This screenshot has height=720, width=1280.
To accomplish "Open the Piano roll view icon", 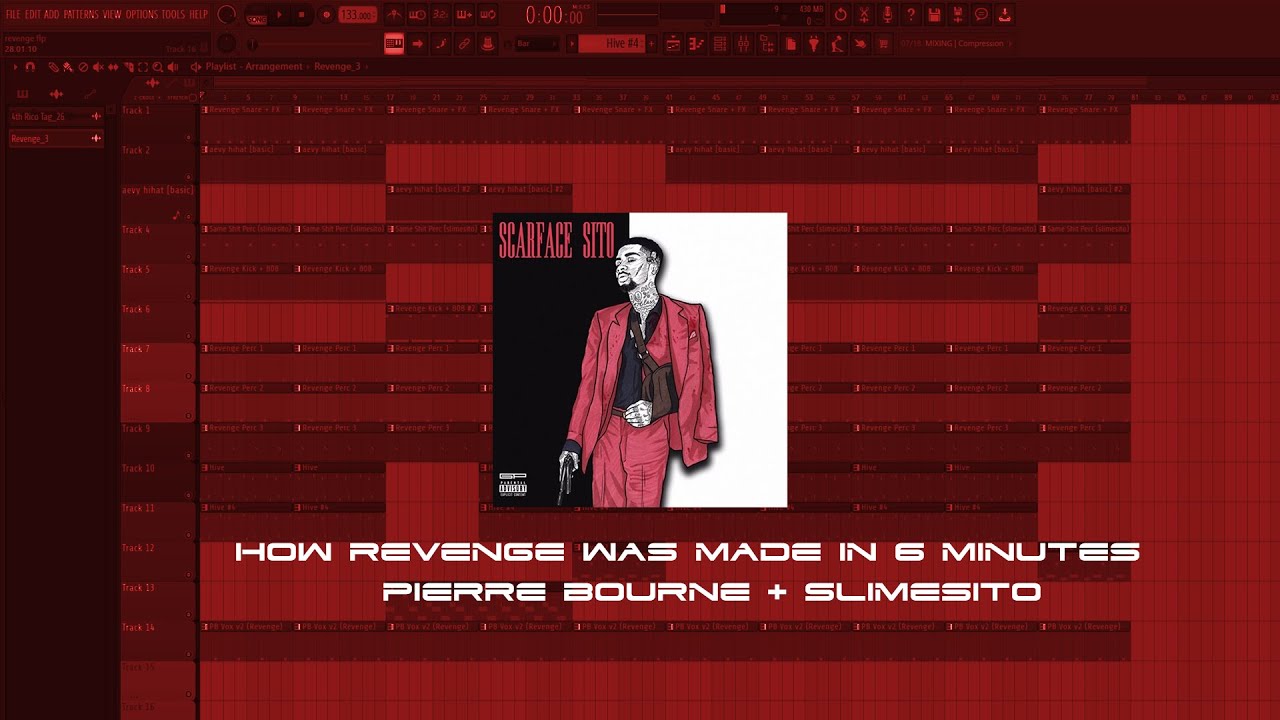I will 696,44.
